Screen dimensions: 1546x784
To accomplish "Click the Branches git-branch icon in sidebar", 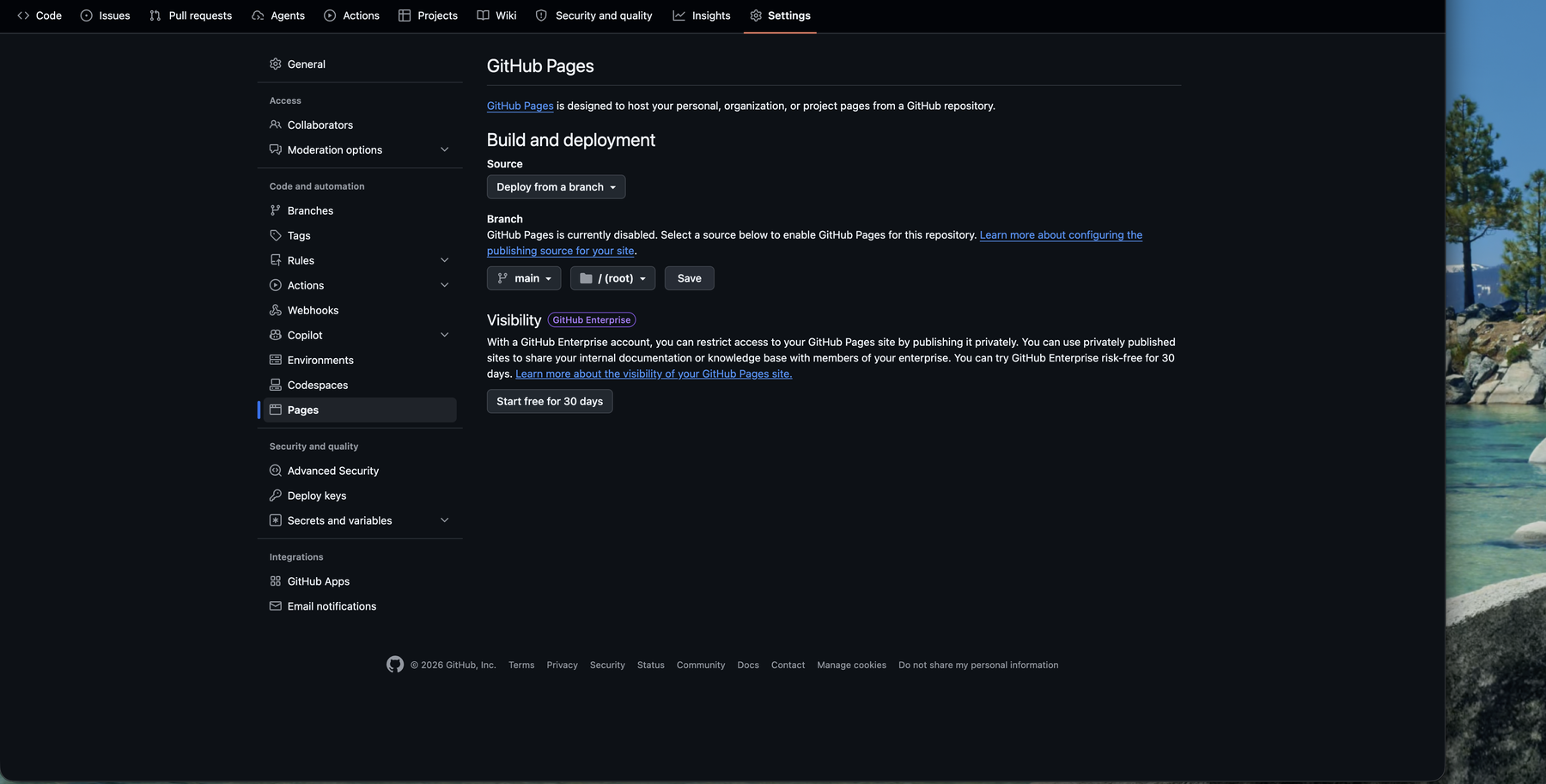I will pos(276,211).
